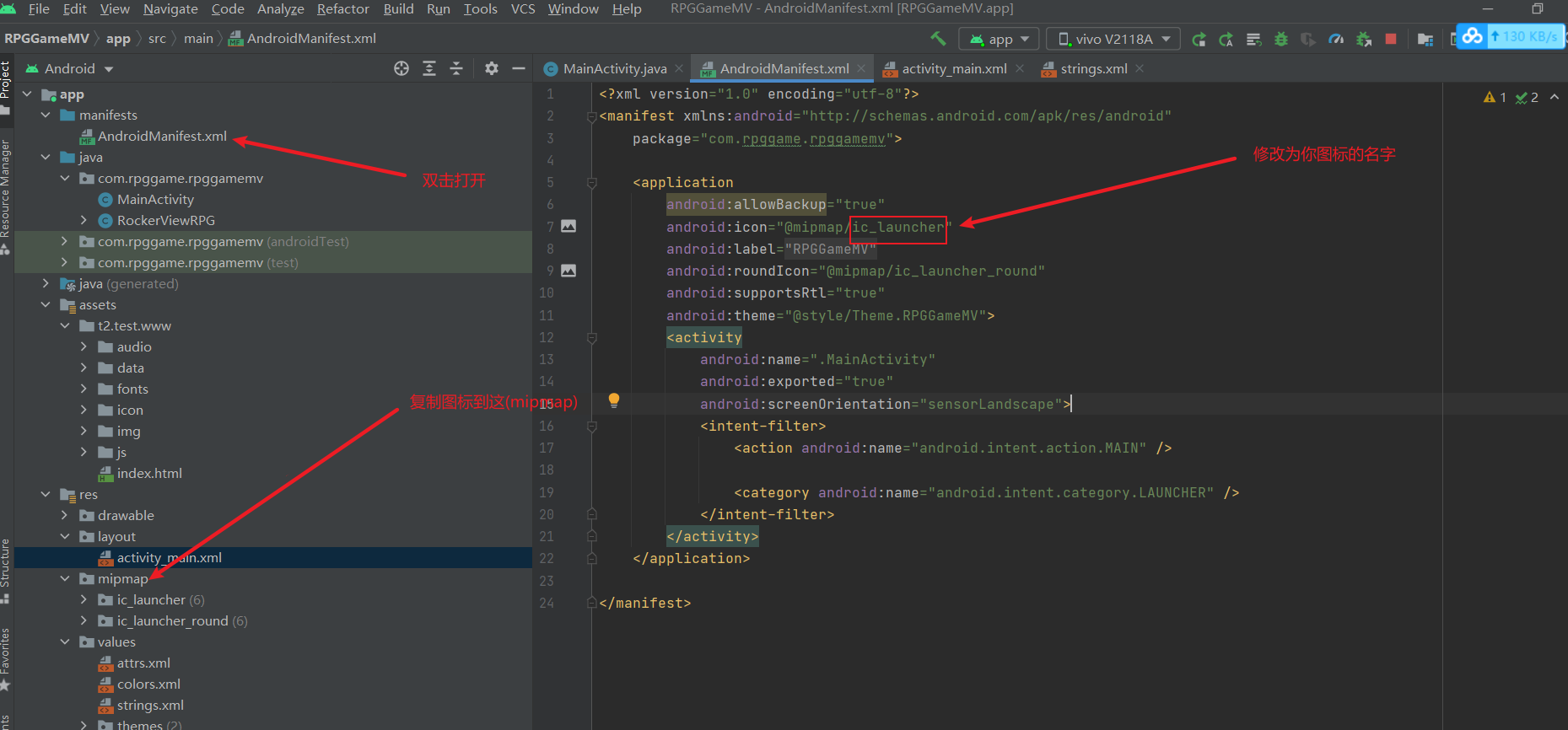Expand the ic_launcher_round mipmap node
1568x730 pixels.
pos(84,620)
